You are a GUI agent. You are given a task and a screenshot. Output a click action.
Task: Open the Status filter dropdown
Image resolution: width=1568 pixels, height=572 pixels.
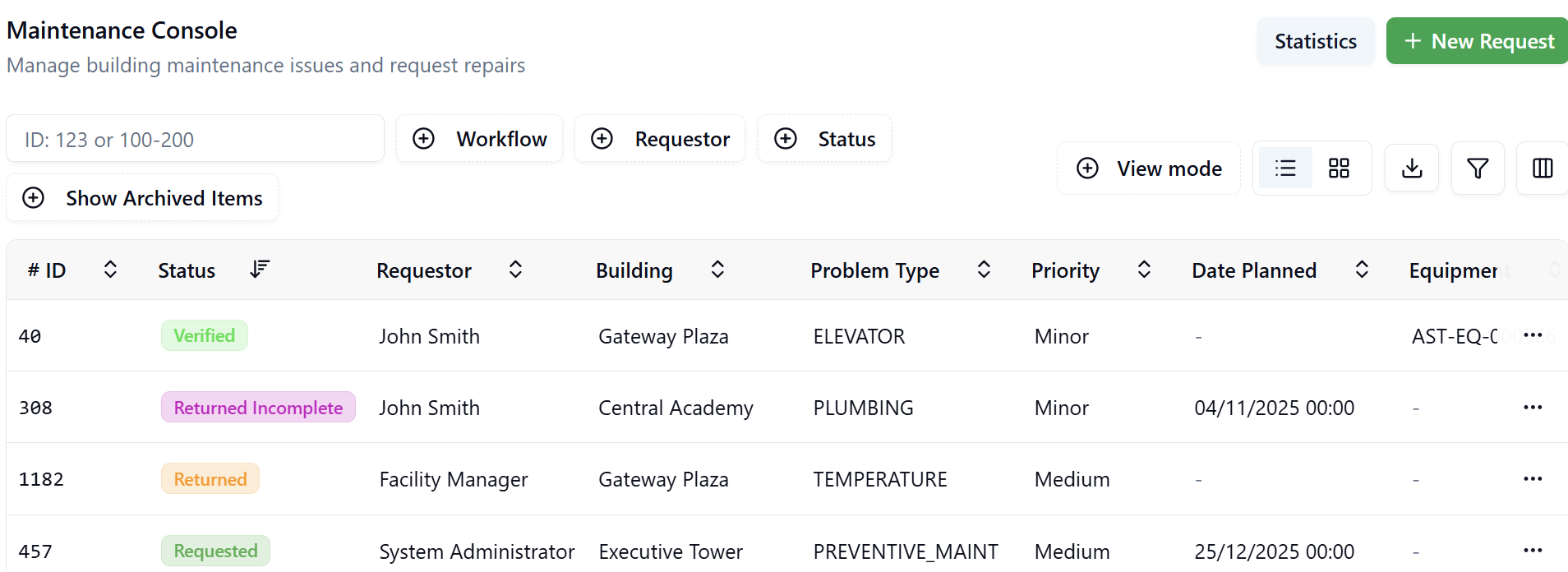(824, 139)
